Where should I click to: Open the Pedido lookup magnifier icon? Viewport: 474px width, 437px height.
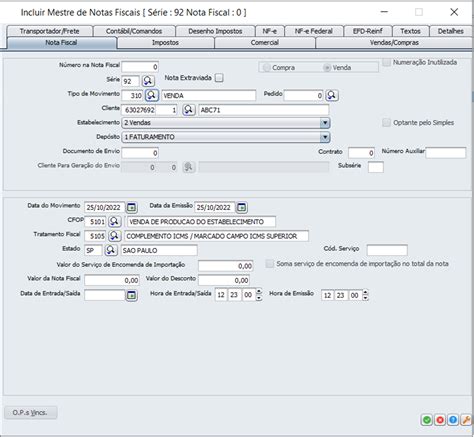[x=332, y=95]
